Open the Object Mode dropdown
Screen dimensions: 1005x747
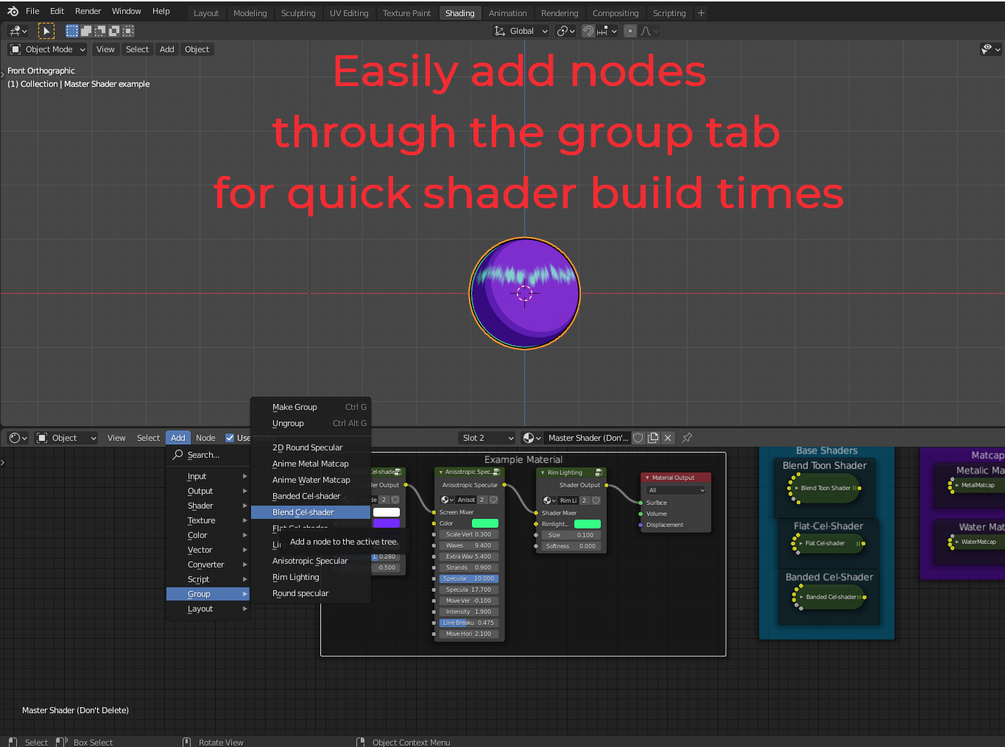click(48, 49)
